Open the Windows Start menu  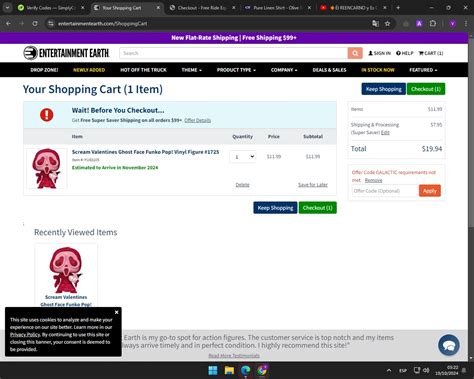click(x=213, y=370)
